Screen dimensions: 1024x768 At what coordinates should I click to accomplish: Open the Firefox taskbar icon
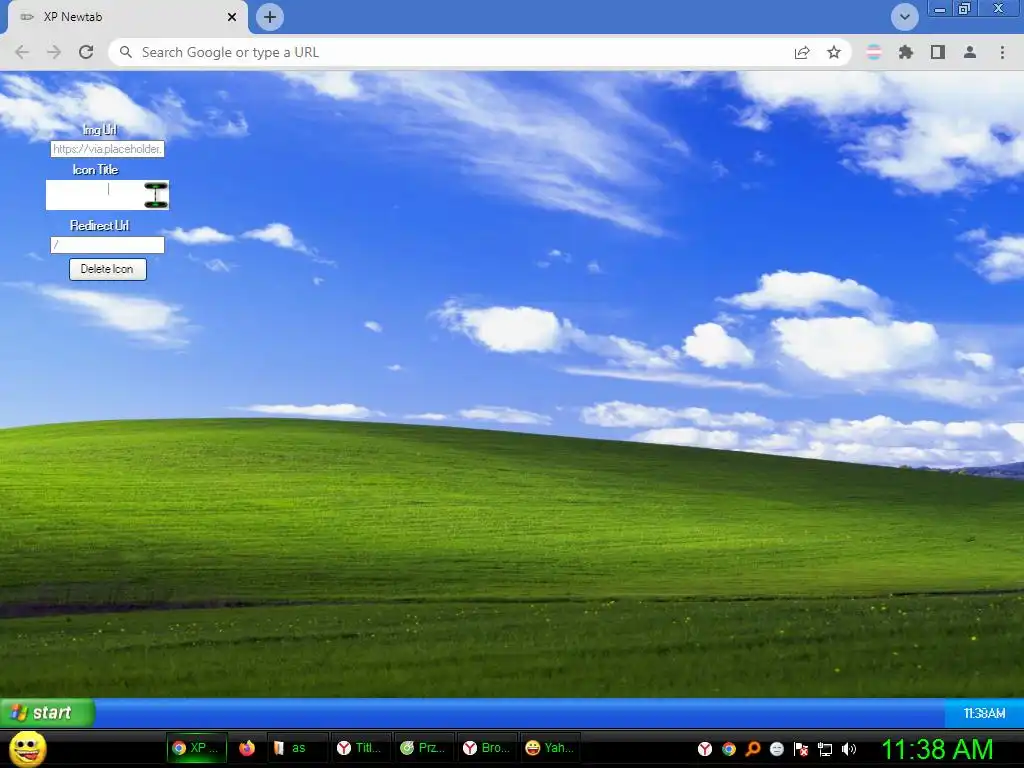[x=247, y=748]
